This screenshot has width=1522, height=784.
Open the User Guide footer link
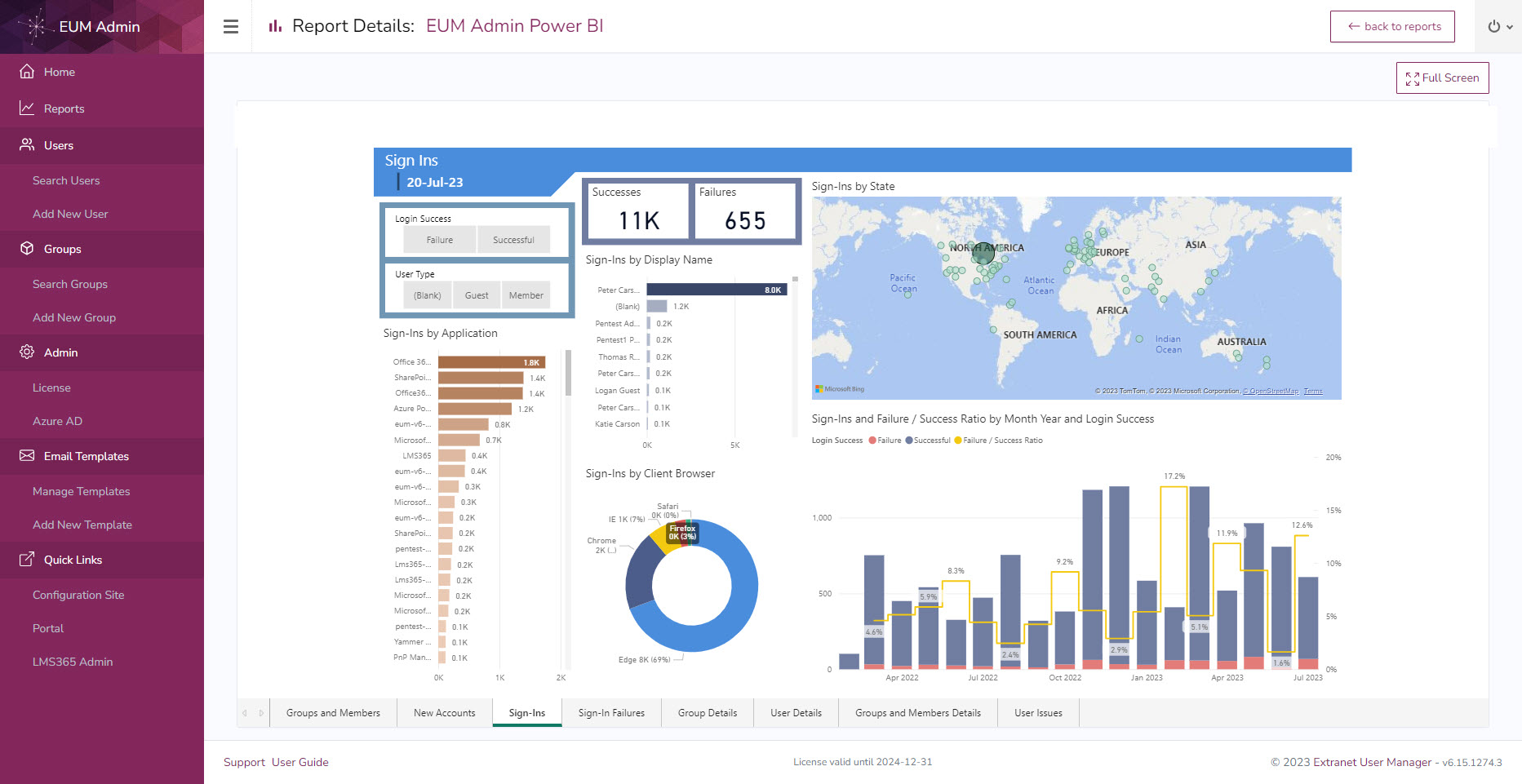point(300,762)
